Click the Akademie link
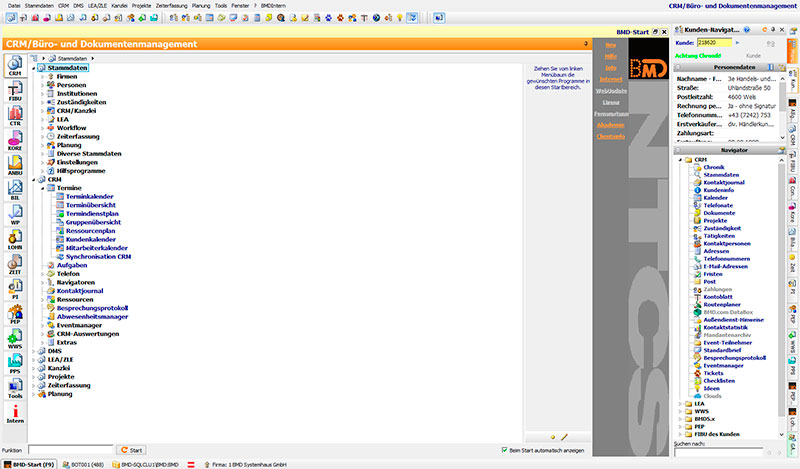This screenshot has height=469, width=800. point(610,125)
